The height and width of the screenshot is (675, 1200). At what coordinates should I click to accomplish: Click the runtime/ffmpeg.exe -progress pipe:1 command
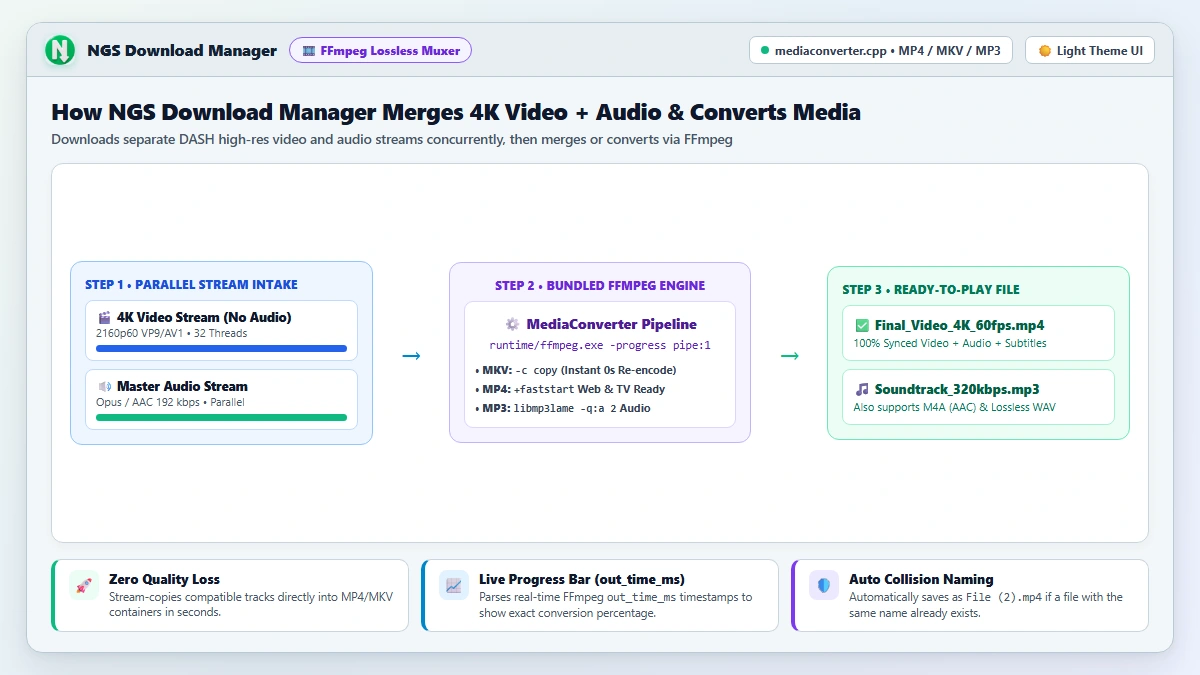pyautogui.click(x=600, y=345)
